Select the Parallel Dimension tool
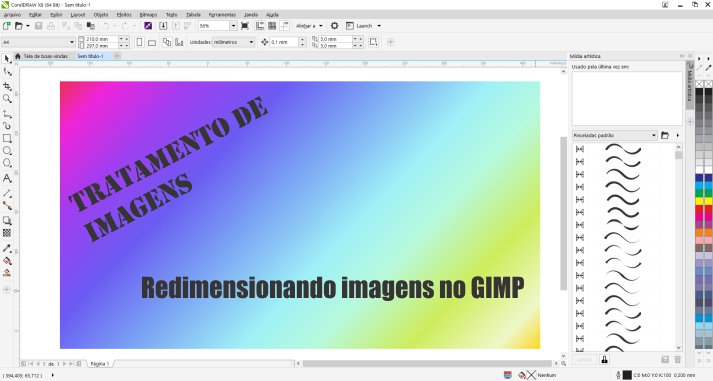Viewport: 713px width, 381px height. [7, 193]
